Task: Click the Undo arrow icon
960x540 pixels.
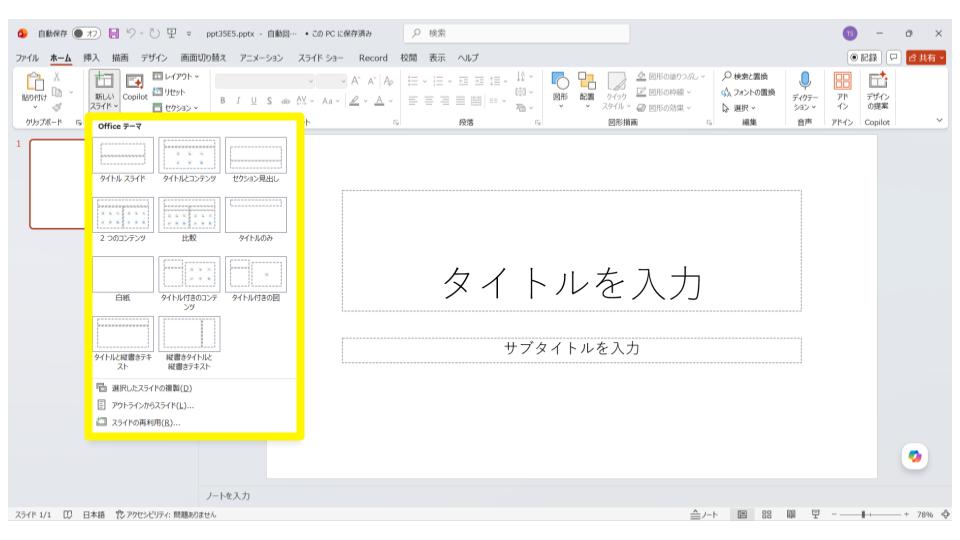Action: point(131,33)
